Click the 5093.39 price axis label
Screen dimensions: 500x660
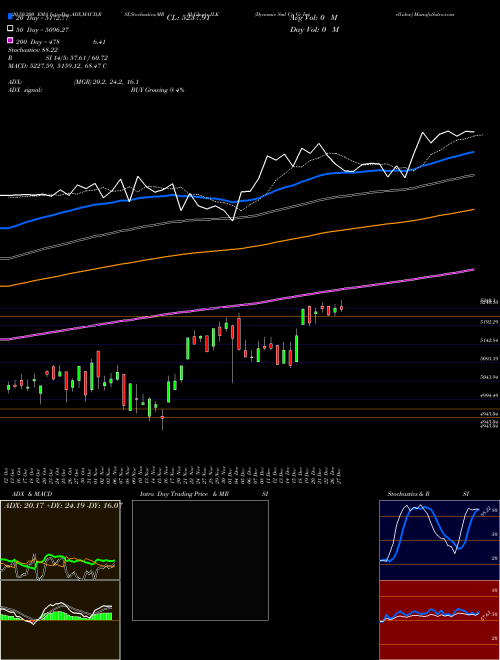(x=489, y=359)
